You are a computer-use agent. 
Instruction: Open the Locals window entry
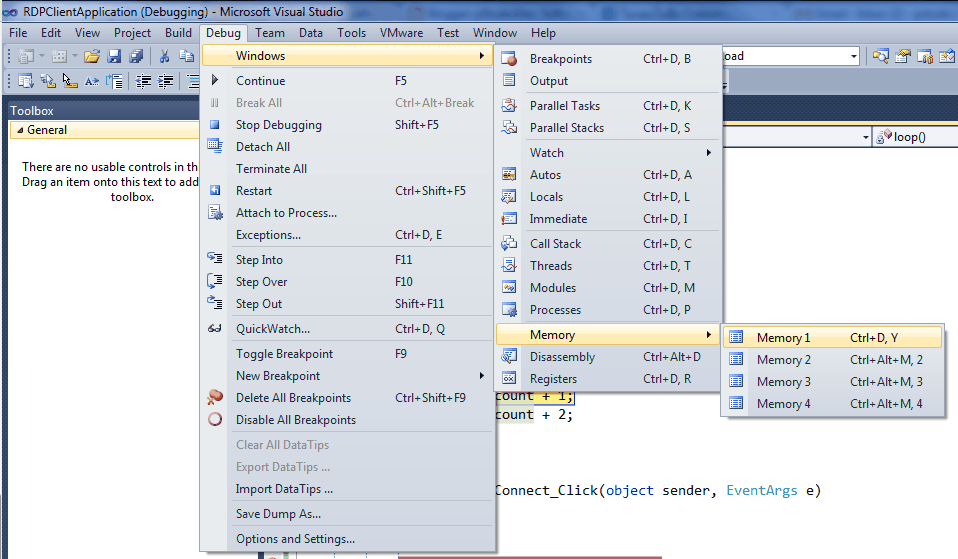click(608, 197)
